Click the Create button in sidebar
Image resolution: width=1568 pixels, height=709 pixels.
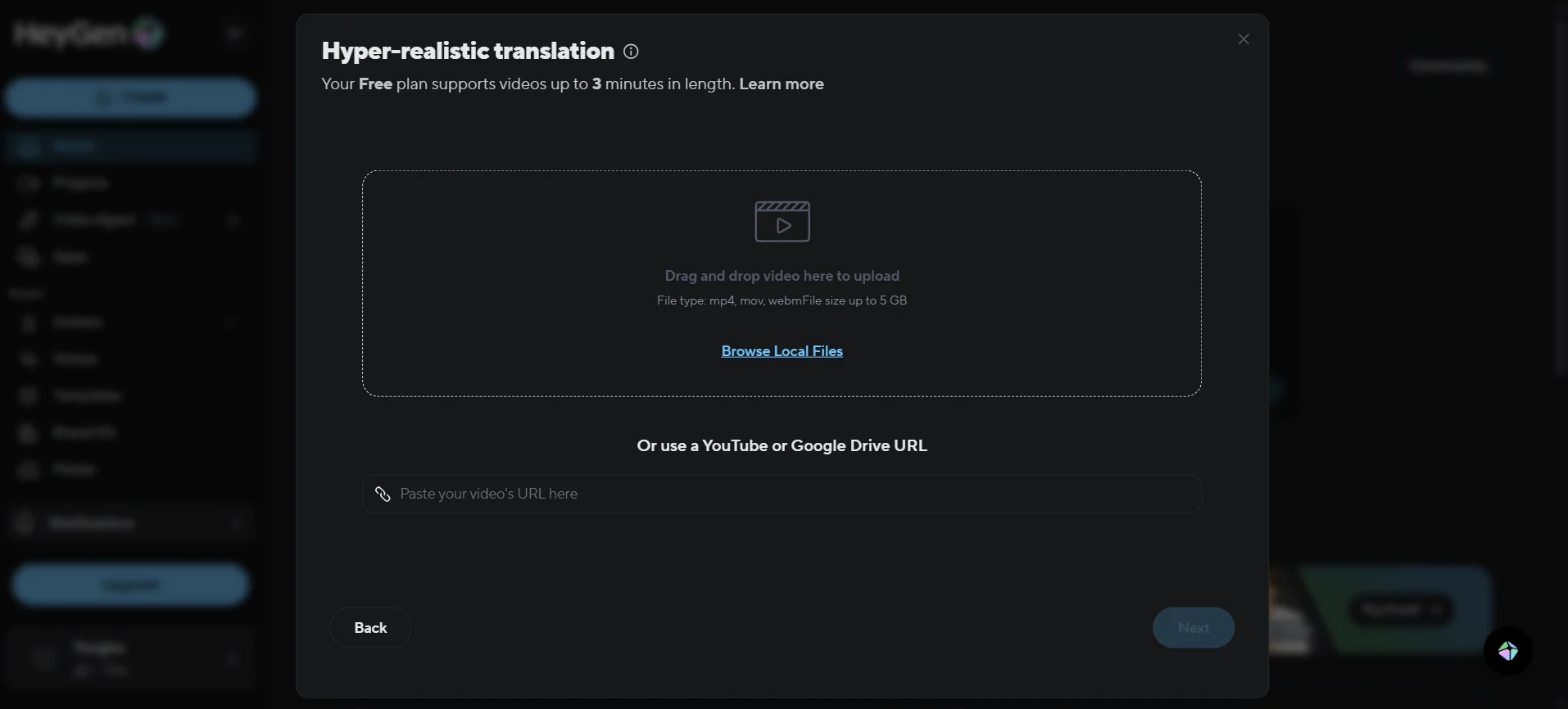point(131,97)
